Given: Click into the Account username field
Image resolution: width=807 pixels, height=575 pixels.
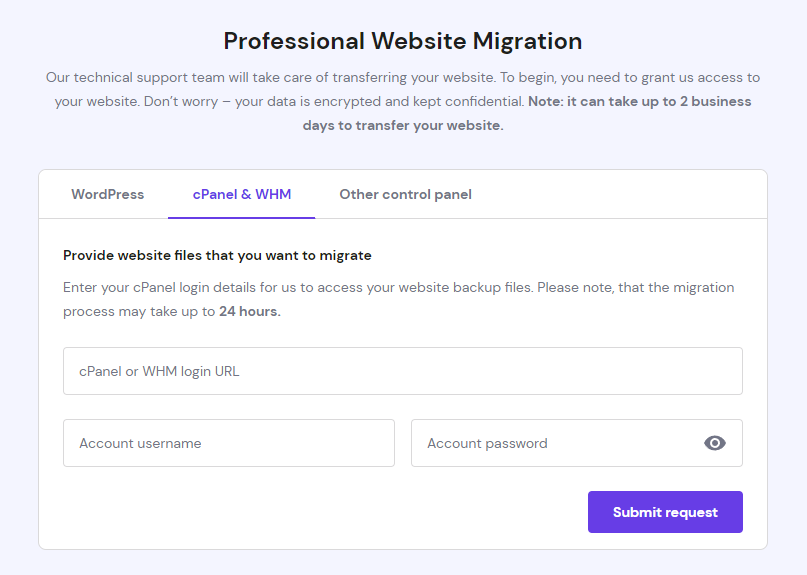Looking at the screenshot, I should (228, 443).
